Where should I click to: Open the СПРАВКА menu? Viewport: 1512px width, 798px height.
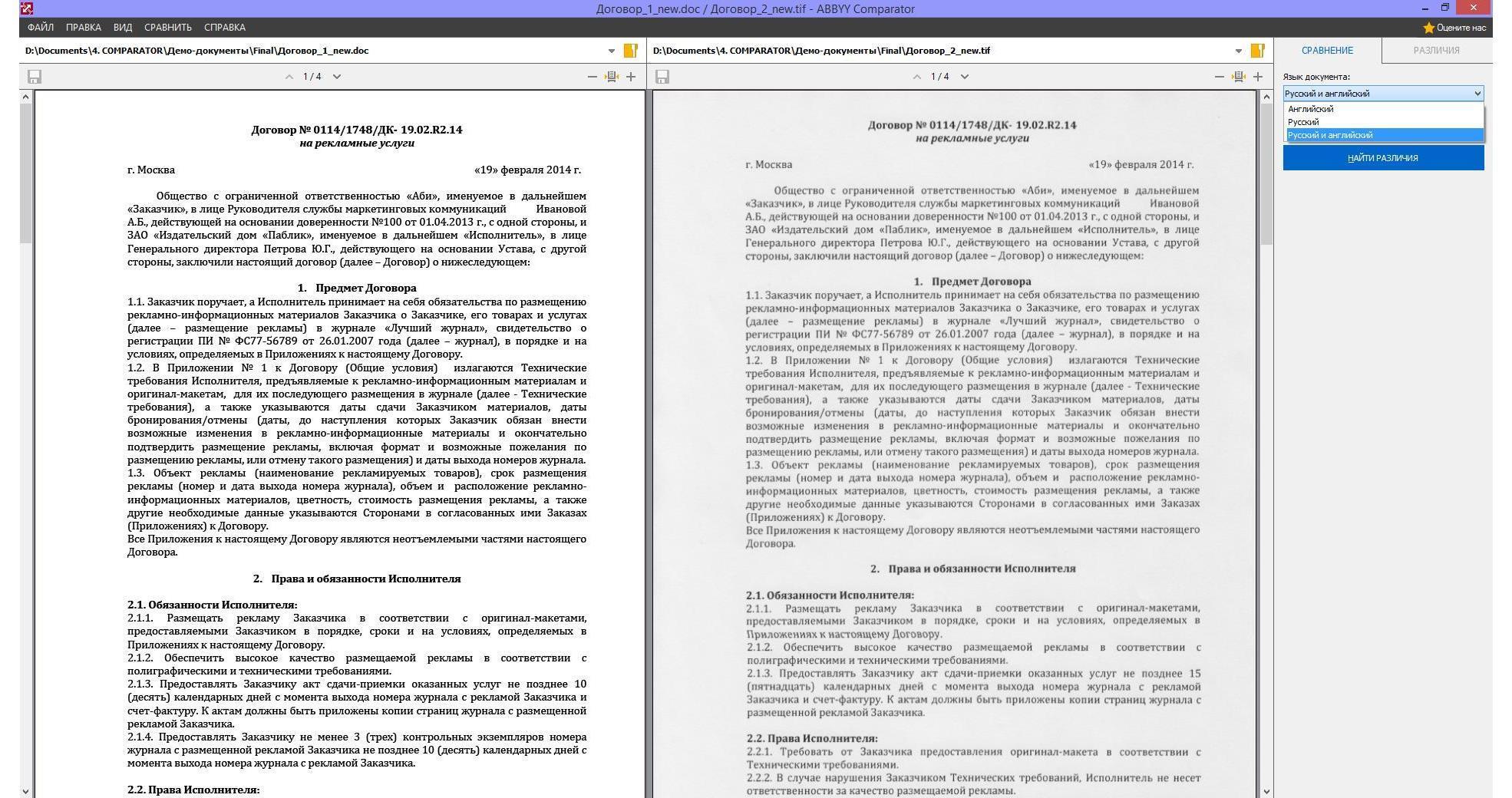(225, 28)
